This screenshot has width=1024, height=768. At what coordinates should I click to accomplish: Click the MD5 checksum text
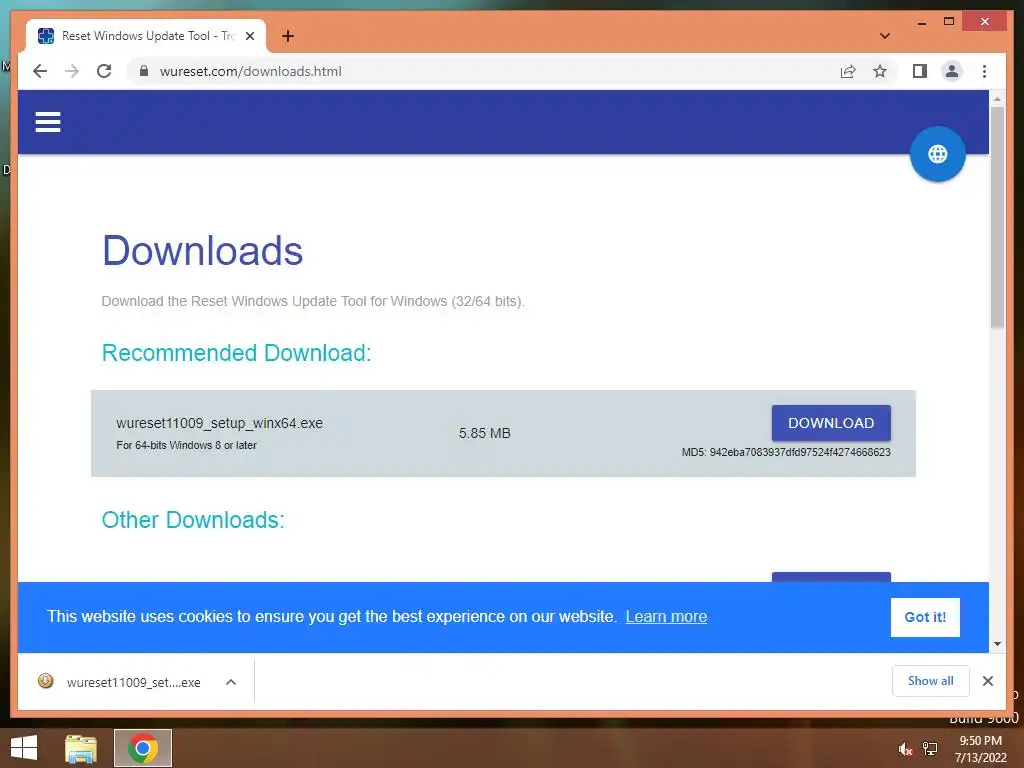(x=786, y=452)
